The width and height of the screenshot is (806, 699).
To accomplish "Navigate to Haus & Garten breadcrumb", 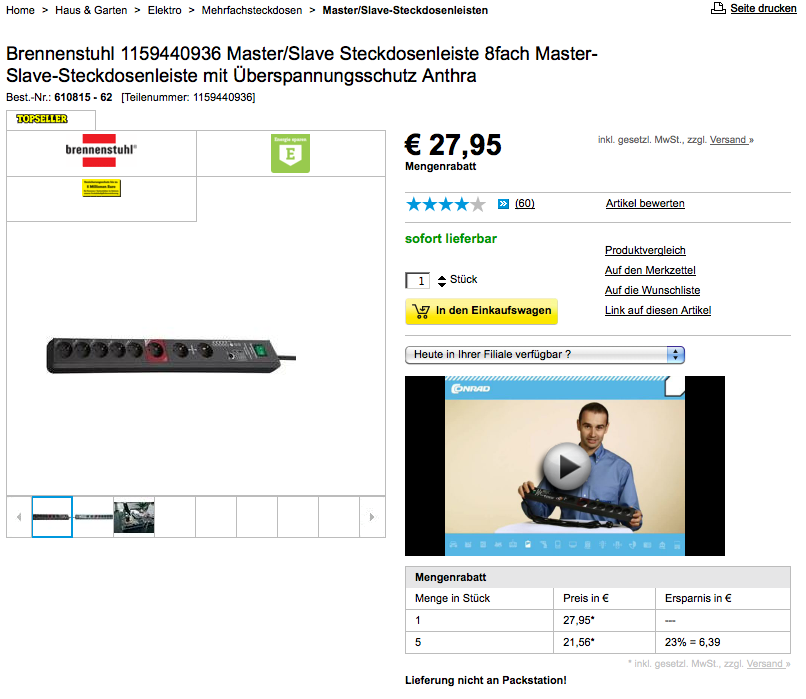I will (x=91, y=10).
